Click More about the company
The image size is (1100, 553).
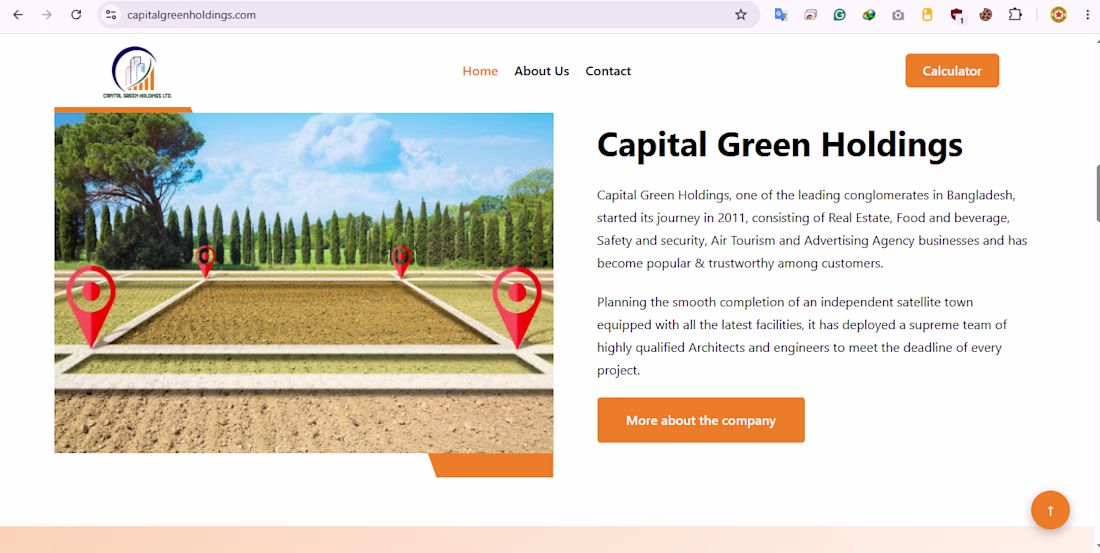click(x=701, y=420)
